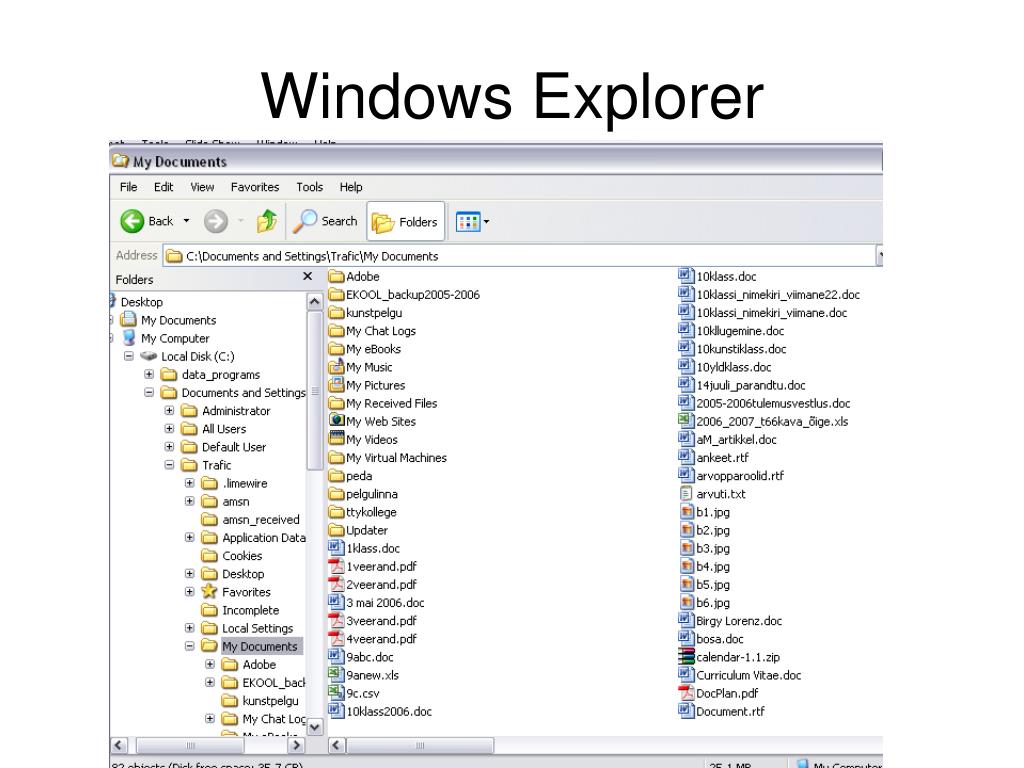Collapse Documents and Settings tree node
Image resolution: width=1024 pixels, height=768 pixels.
click(x=149, y=392)
